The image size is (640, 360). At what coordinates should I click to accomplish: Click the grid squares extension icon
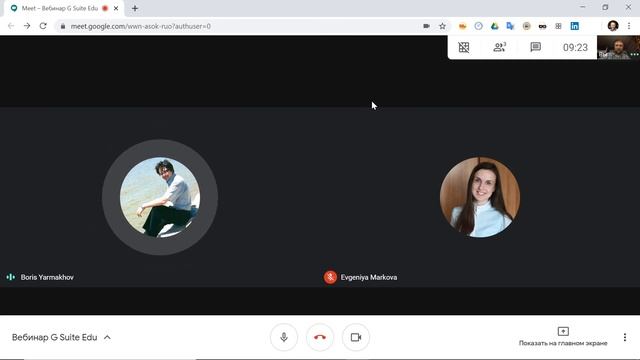click(x=558, y=26)
